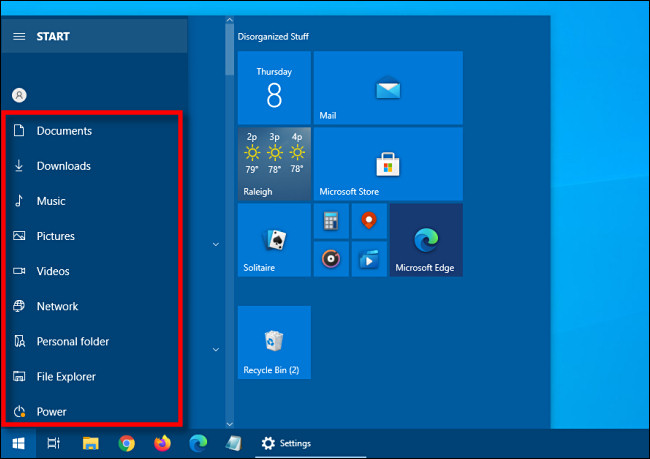Screen dimensions: 650x459
Task: Open the Calculator tile
Action: [x=331, y=220]
